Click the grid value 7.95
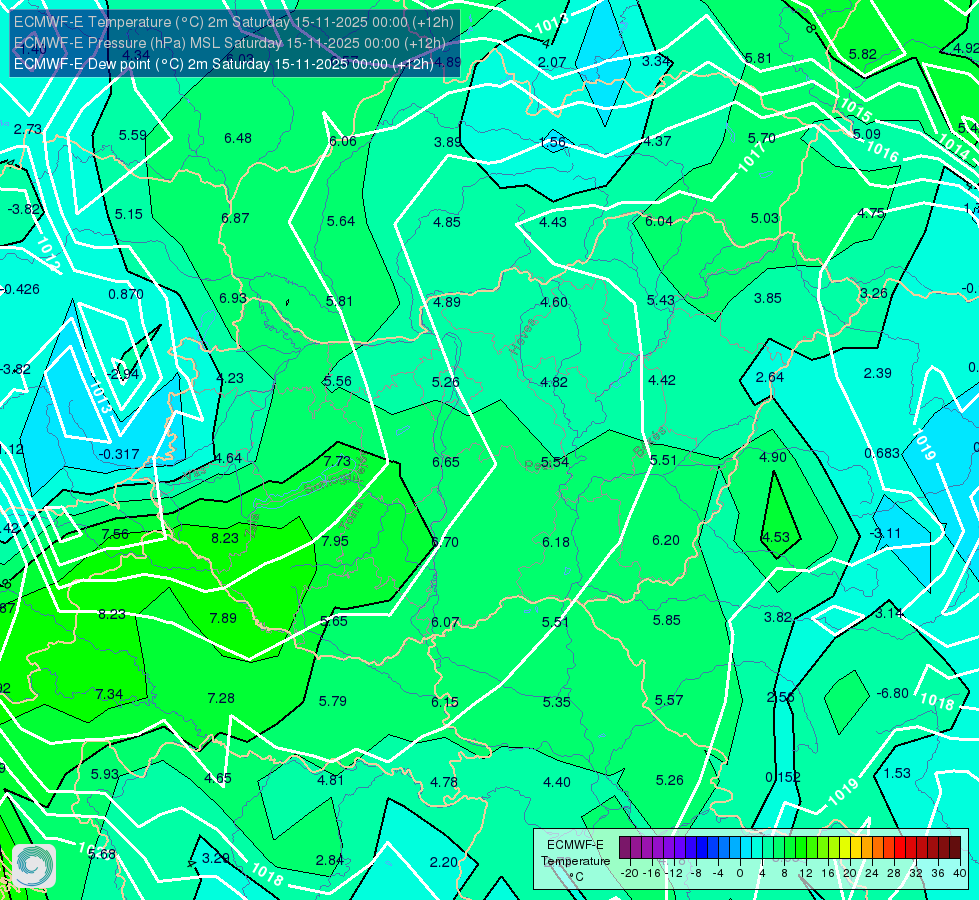The width and height of the screenshot is (979, 900). coord(335,541)
